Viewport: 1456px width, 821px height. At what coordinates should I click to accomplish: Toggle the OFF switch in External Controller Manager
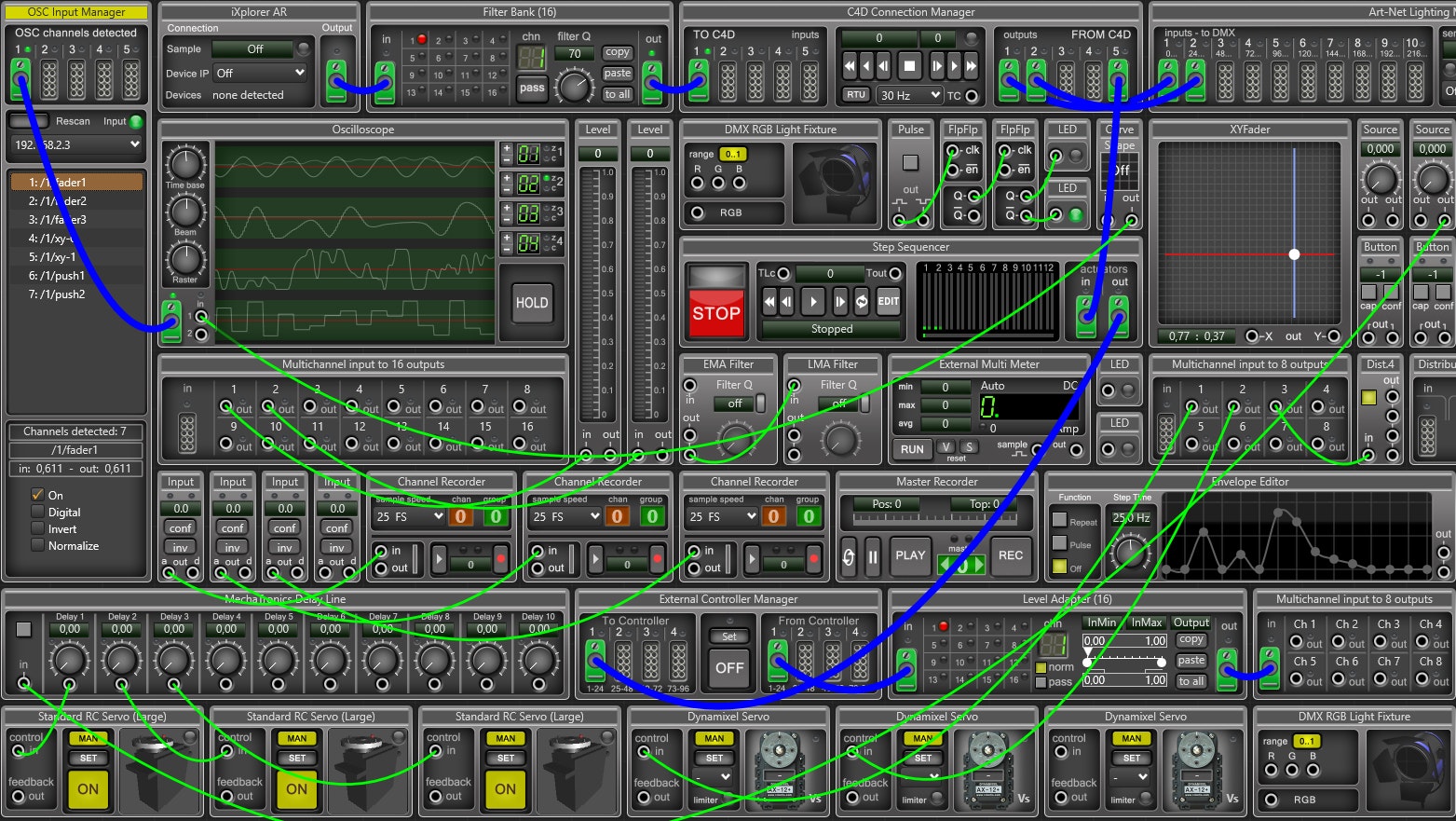click(729, 667)
